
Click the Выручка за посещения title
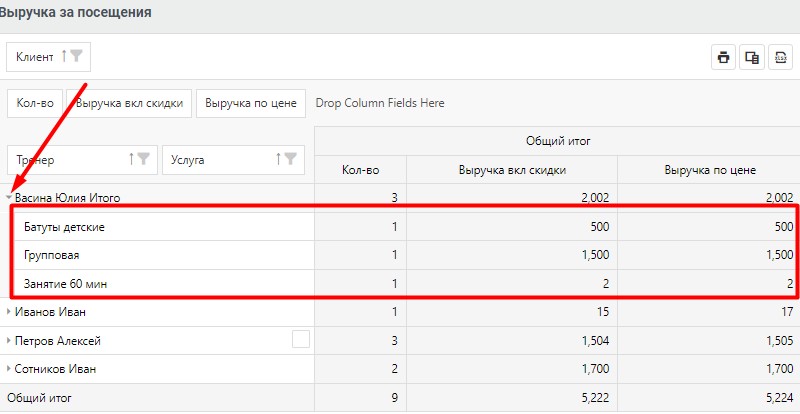76,12
